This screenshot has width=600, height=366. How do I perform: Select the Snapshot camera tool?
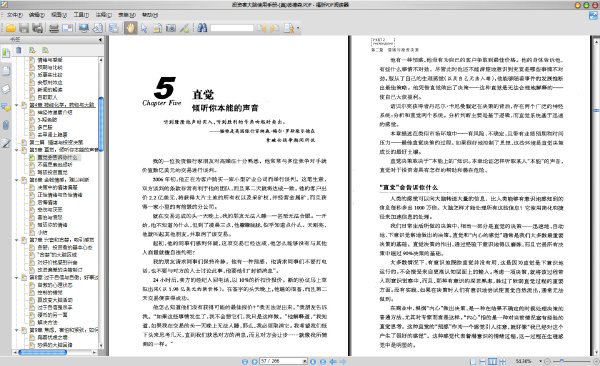pyautogui.click(x=171, y=28)
